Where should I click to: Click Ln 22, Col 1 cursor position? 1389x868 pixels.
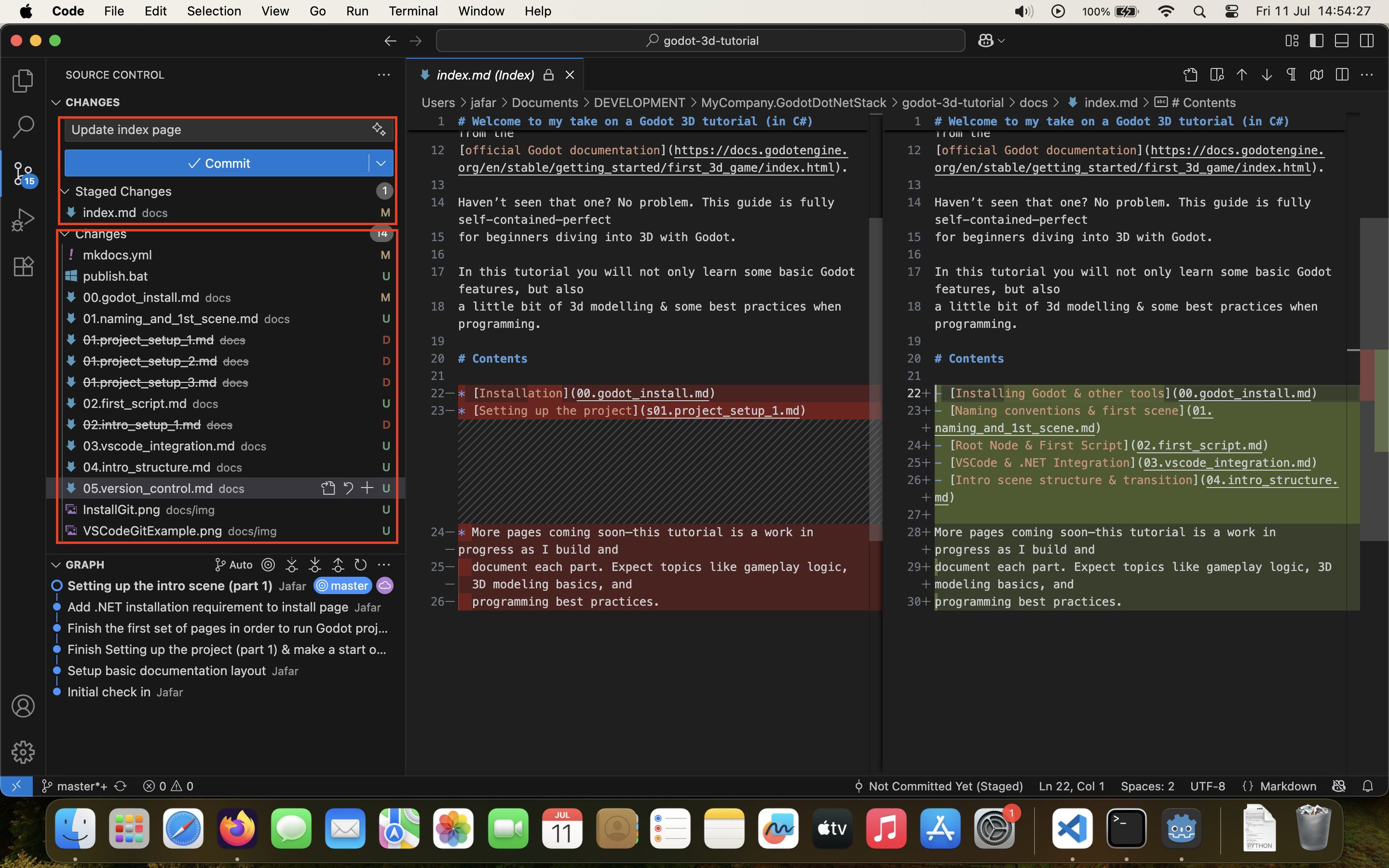coord(1072,786)
